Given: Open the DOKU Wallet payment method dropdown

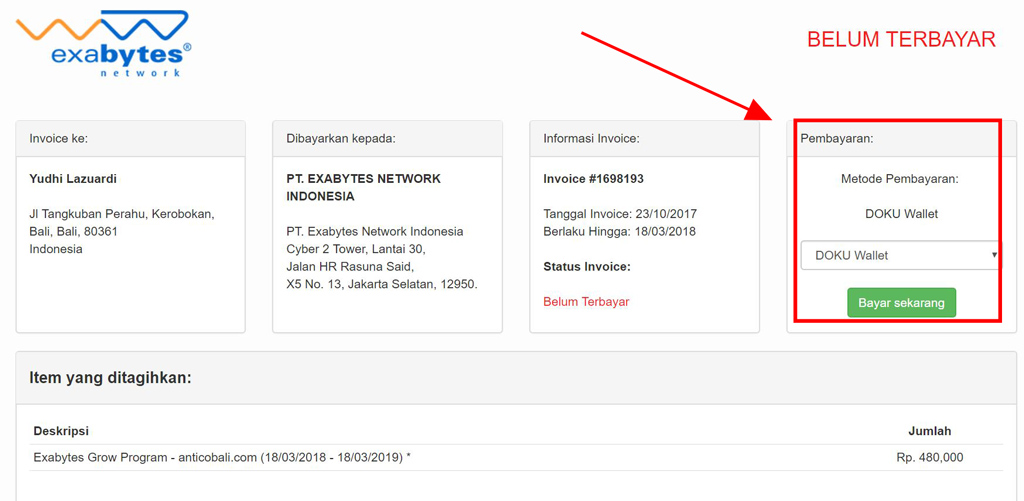Looking at the screenshot, I should [901, 255].
